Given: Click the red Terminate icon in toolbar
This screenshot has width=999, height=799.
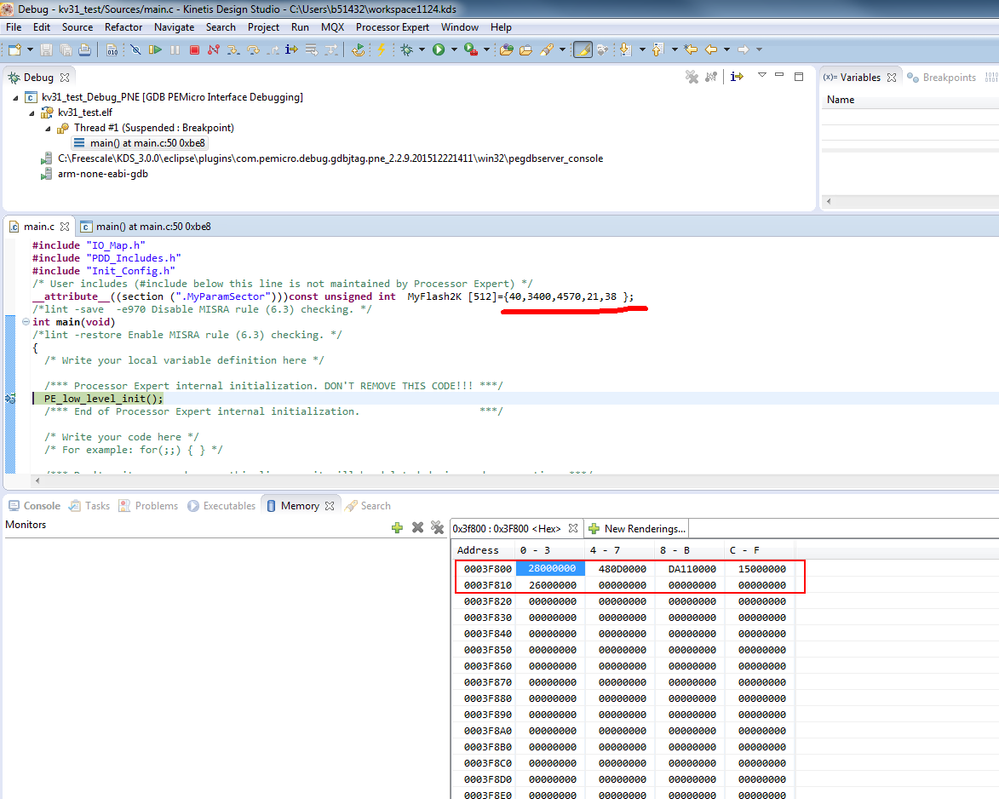Looking at the screenshot, I should (195, 49).
